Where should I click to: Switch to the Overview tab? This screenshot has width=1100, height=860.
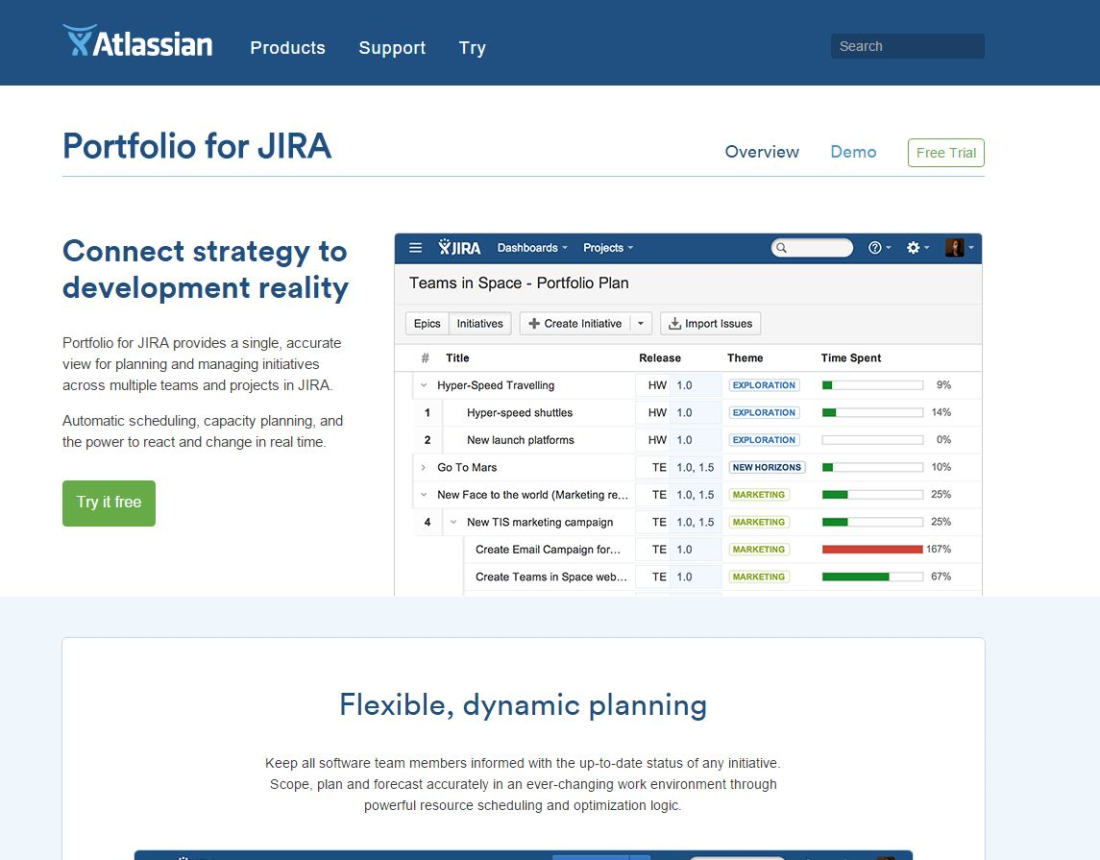(762, 152)
